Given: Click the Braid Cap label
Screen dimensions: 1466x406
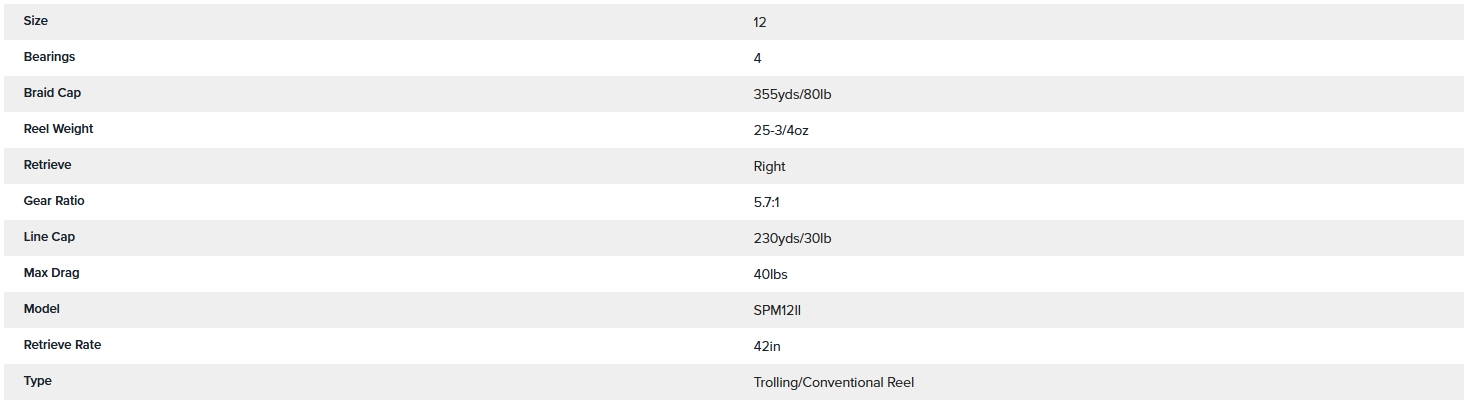Looking at the screenshot, I should (x=52, y=93).
